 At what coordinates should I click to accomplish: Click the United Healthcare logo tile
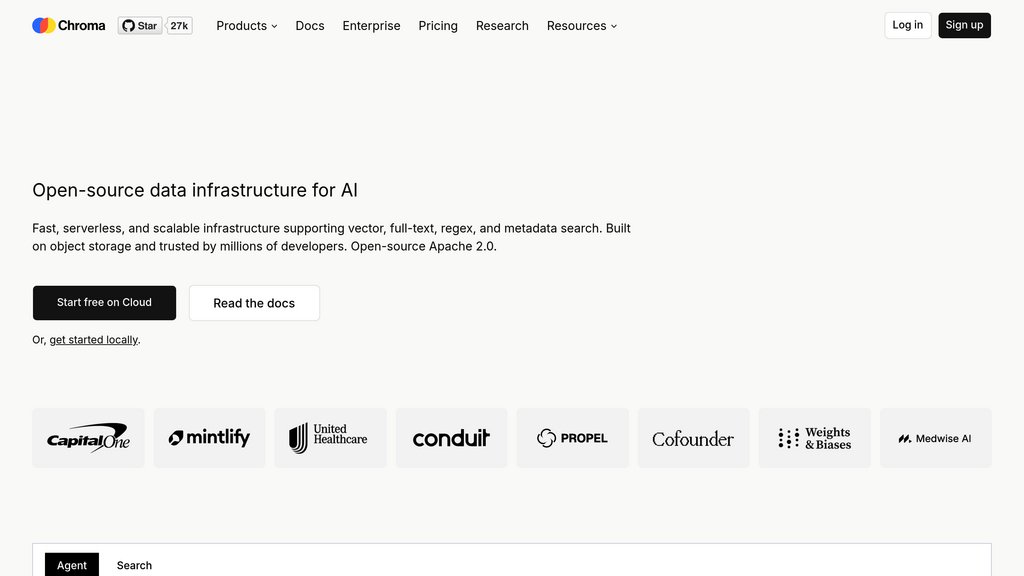[x=330, y=438]
